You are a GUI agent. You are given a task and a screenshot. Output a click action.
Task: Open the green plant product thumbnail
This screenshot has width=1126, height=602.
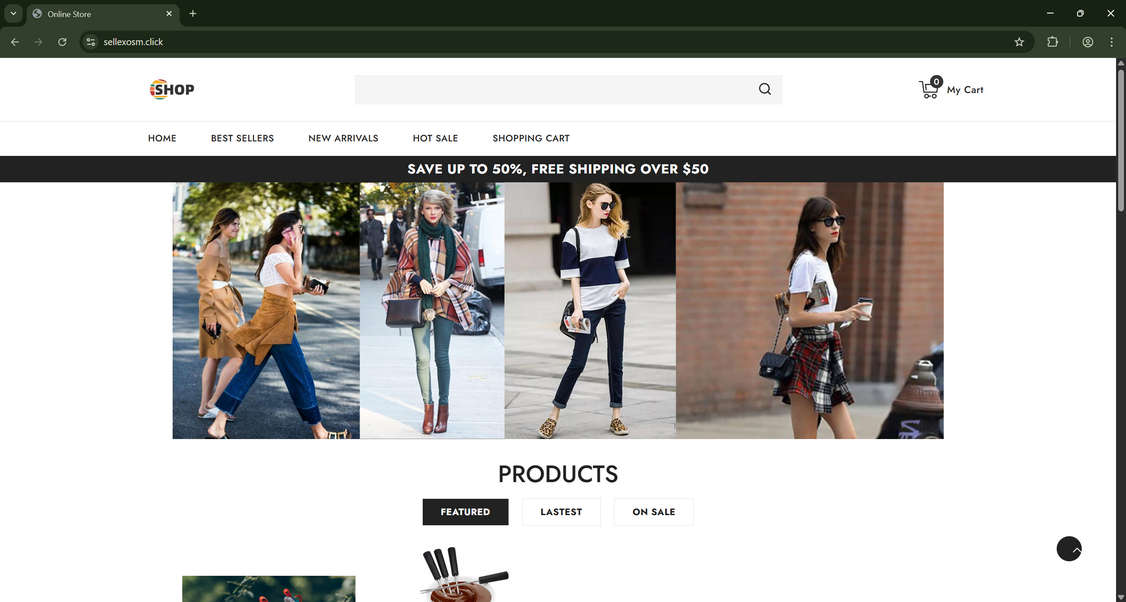tap(269, 589)
